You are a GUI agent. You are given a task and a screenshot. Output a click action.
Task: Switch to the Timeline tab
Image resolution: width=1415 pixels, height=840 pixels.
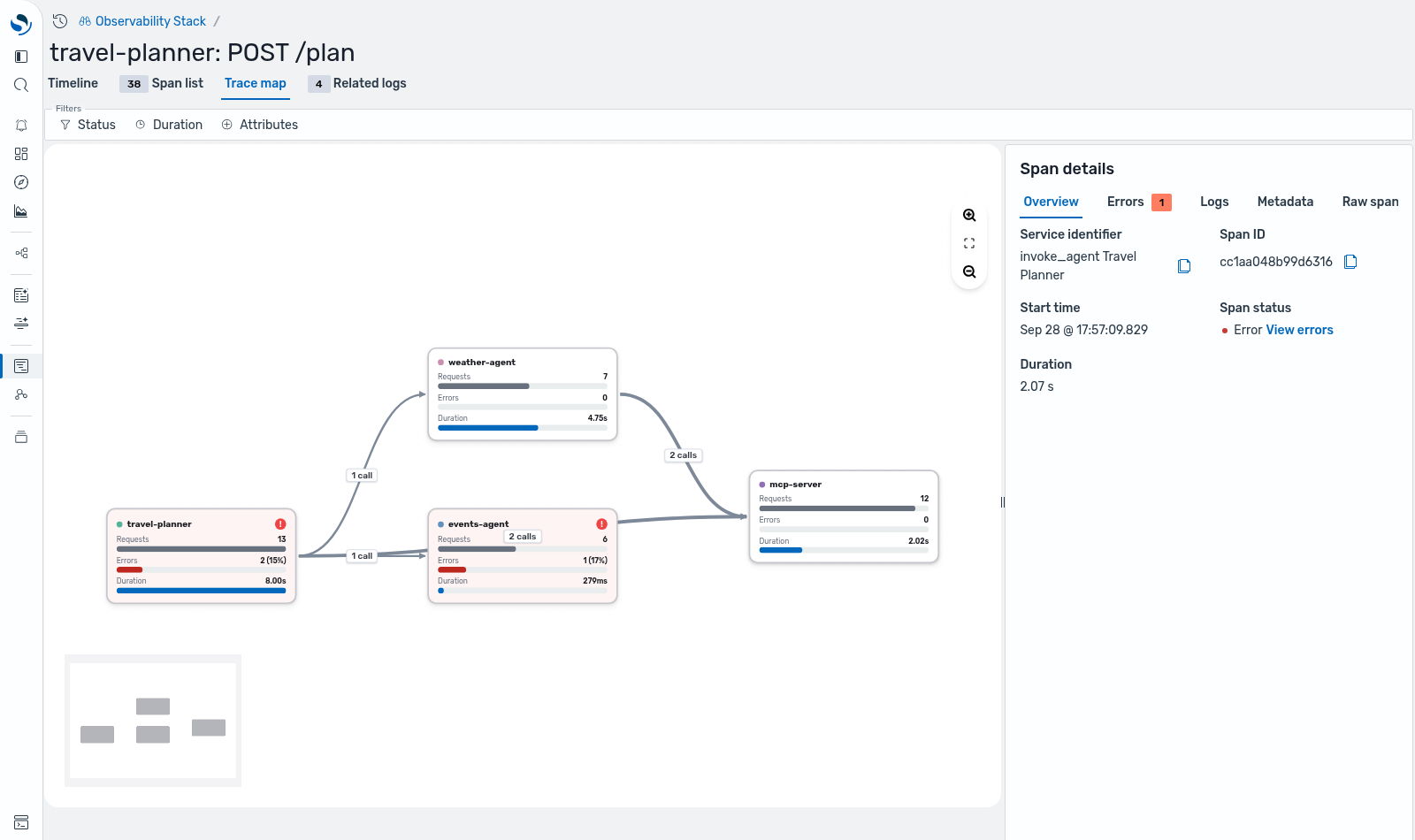73,83
